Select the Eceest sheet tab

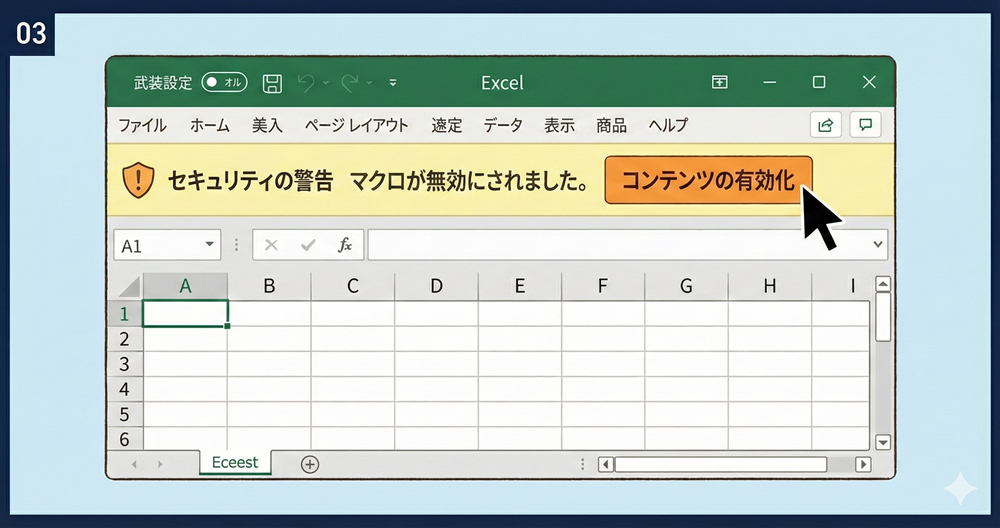[x=235, y=463]
